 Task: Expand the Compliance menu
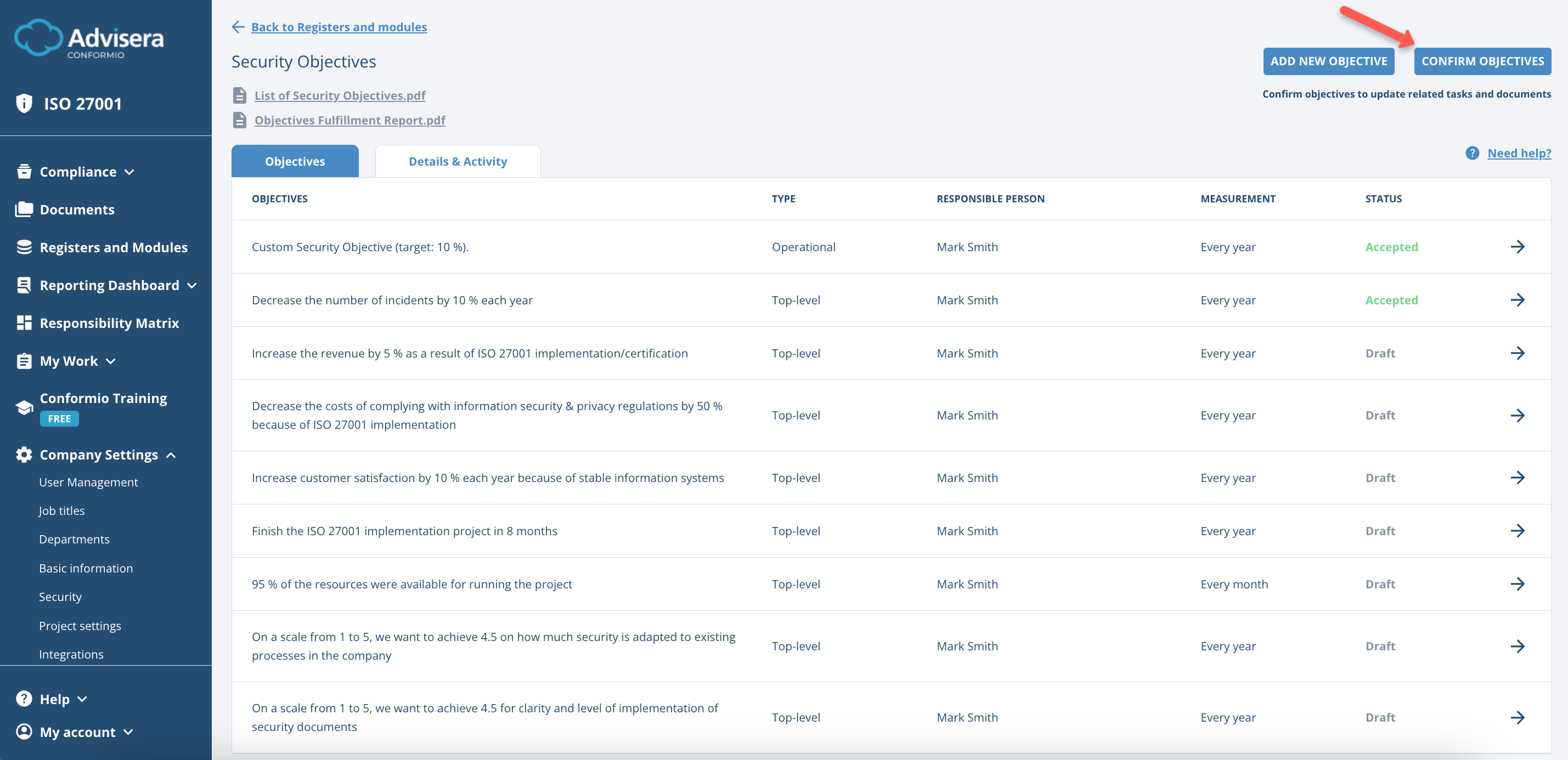coord(77,172)
